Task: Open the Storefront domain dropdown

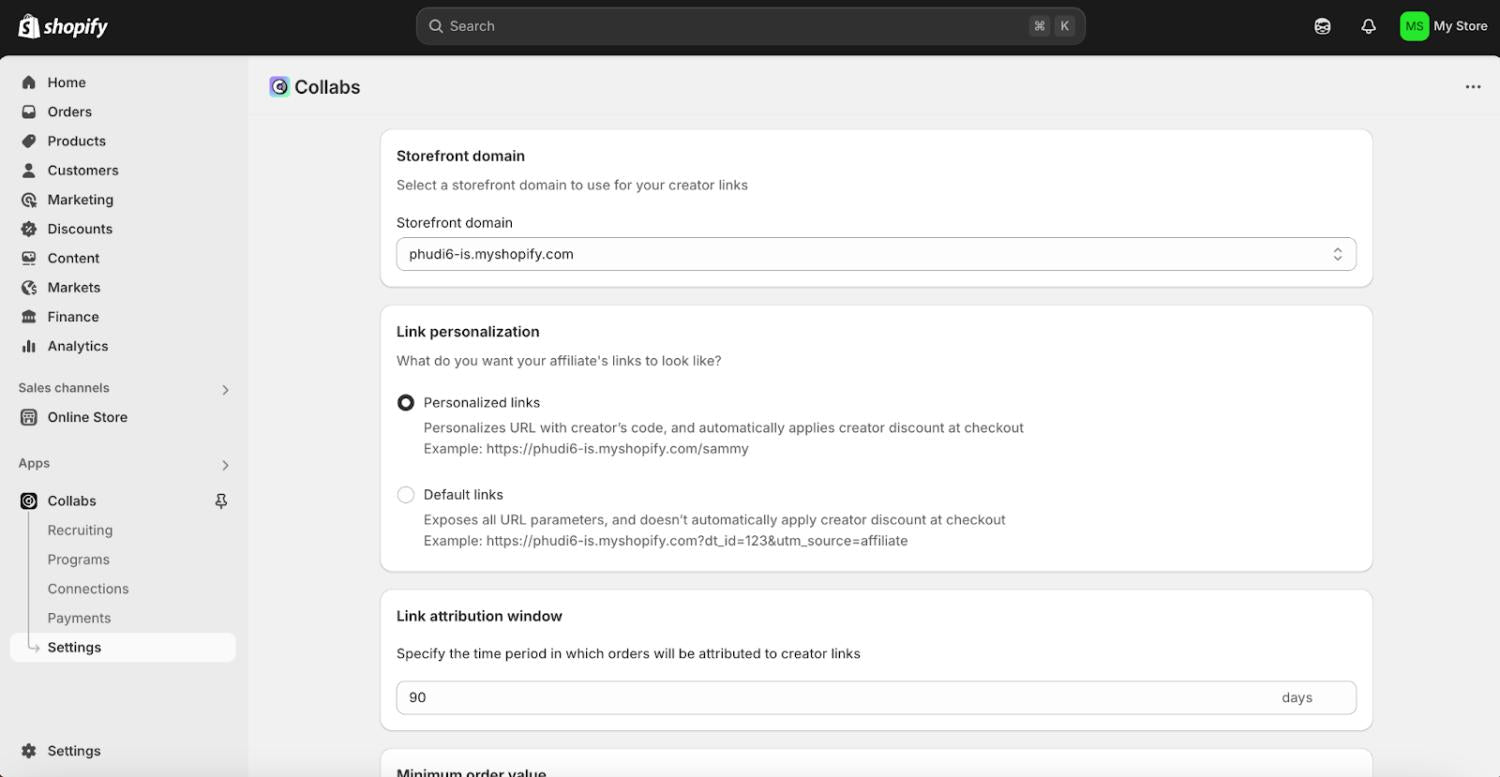Action: 875,254
